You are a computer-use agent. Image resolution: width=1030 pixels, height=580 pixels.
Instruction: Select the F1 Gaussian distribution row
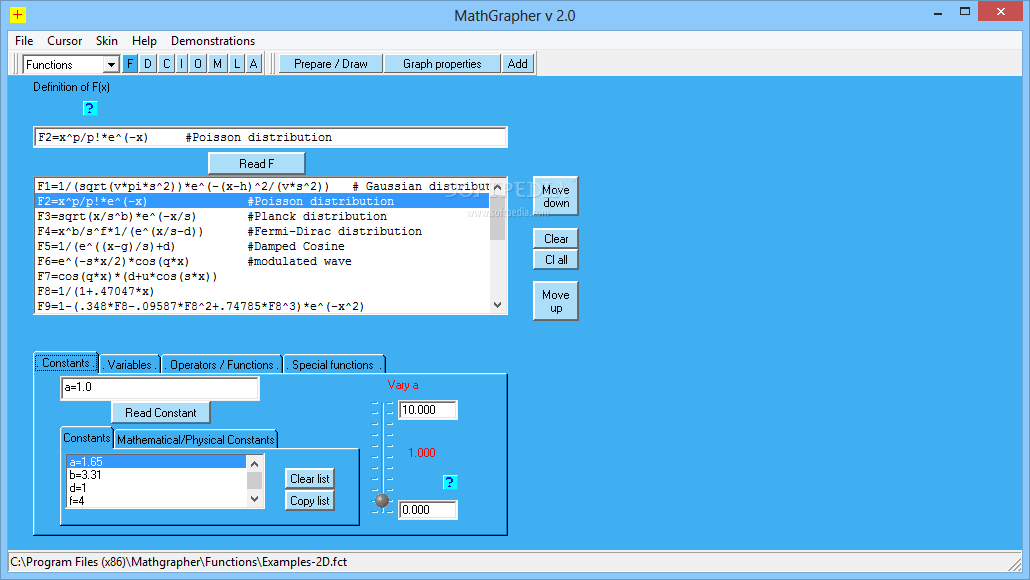point(262,187)
